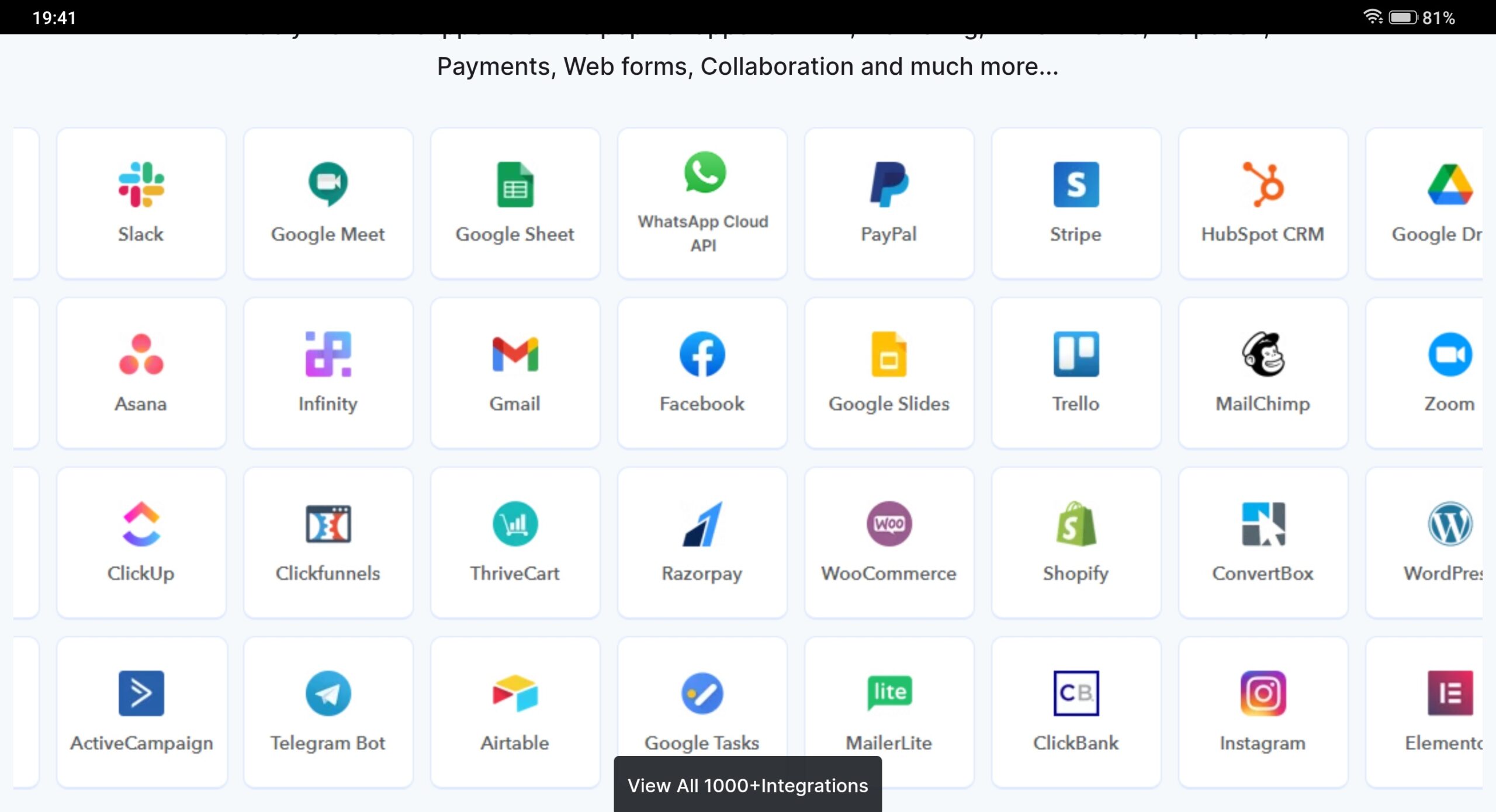Open the PayPal integration
Image resolution: width=1496 pixels, height=812 pixels.
click(889, 203)
